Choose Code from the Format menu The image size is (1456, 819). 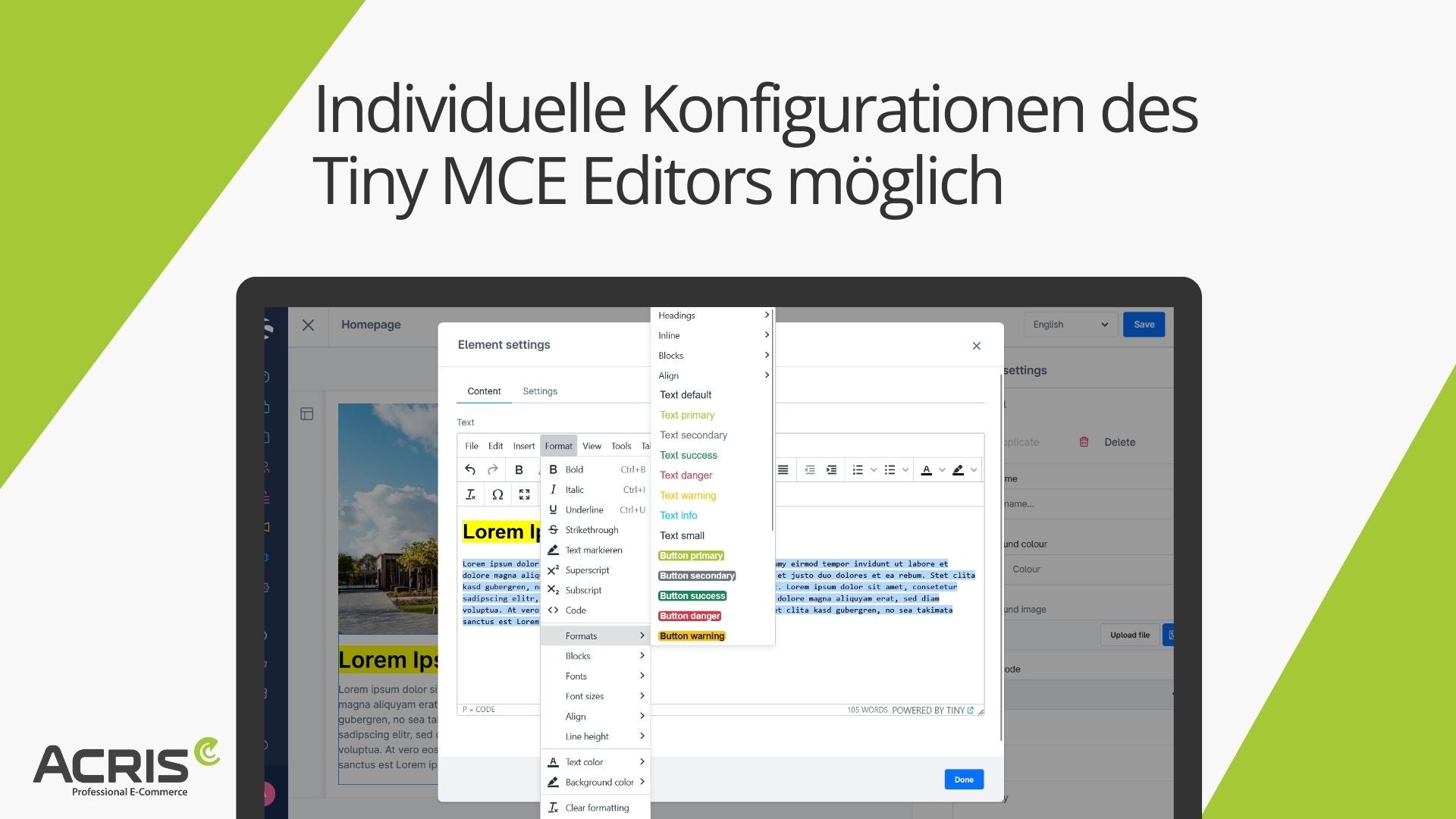(x=595, y=610)
